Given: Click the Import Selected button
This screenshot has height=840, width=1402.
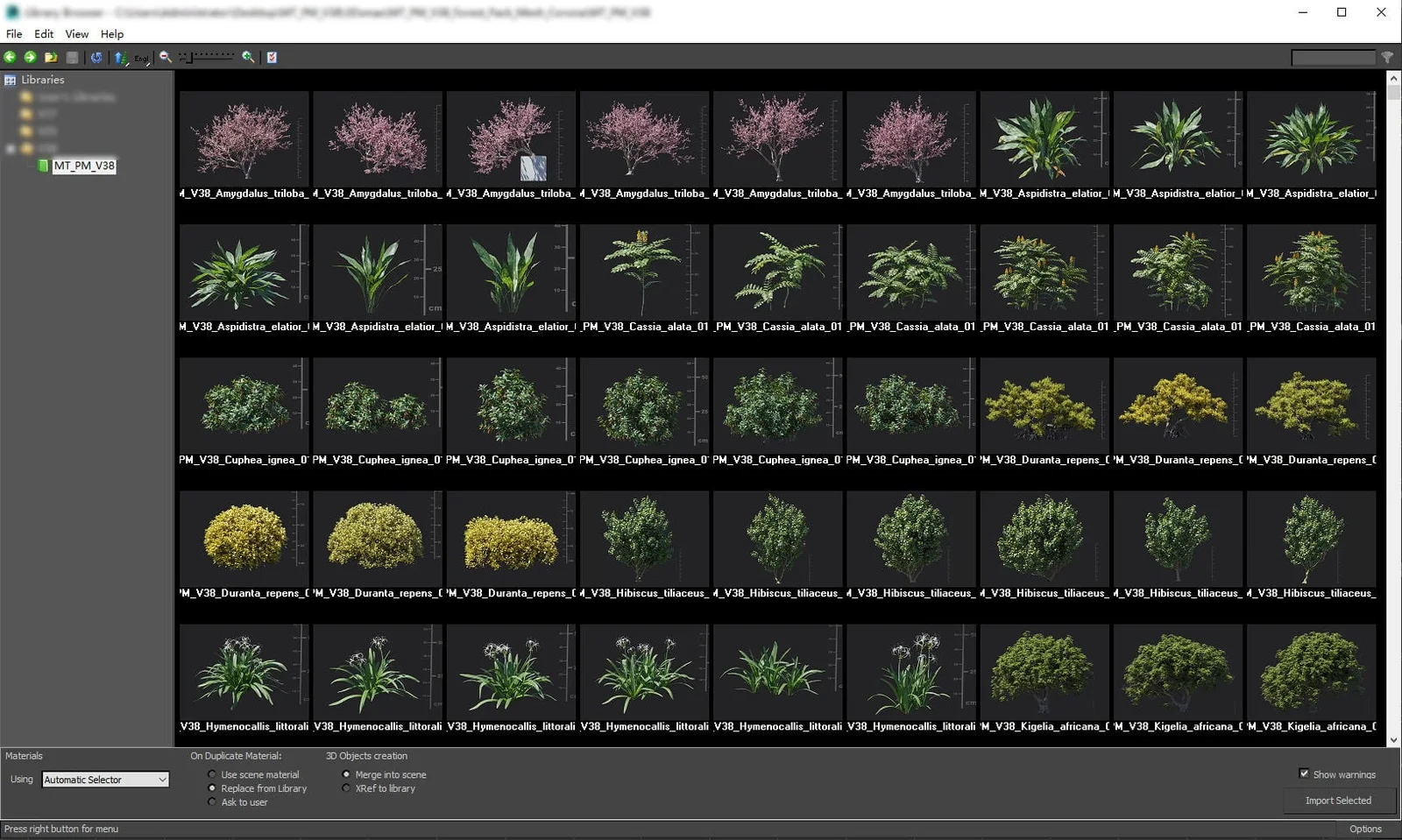Looking at the screenshot, I should (x=1339, y=800).
